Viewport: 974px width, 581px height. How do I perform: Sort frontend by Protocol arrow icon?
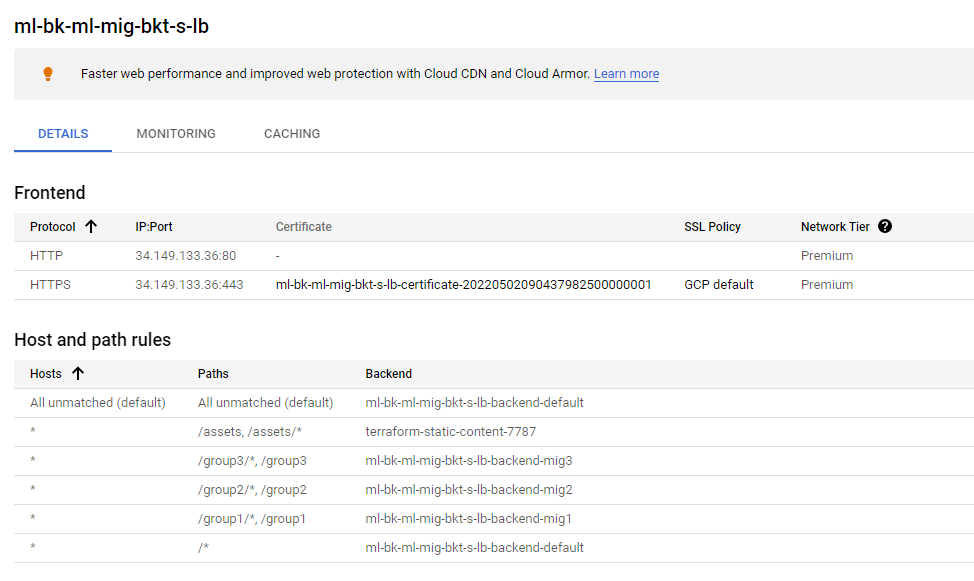91,226
